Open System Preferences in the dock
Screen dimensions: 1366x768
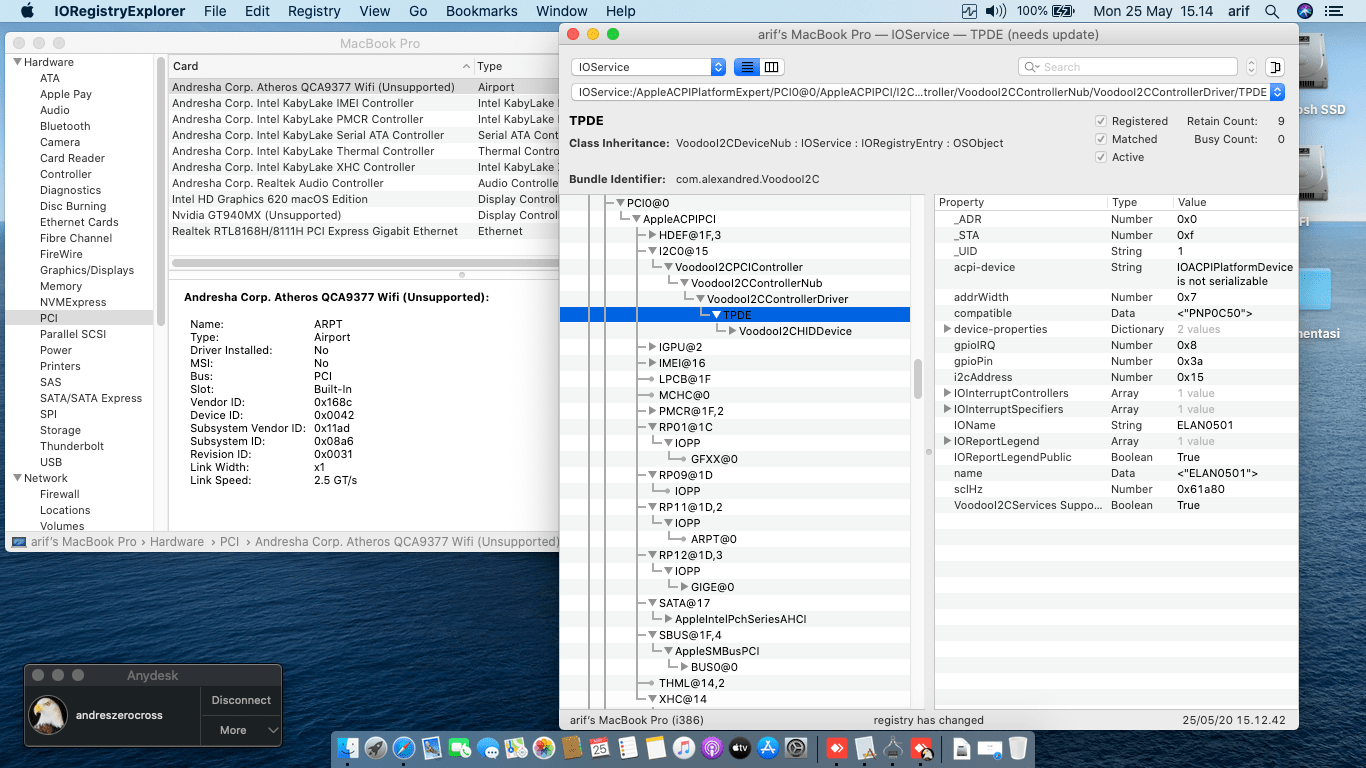coord(796,748)
